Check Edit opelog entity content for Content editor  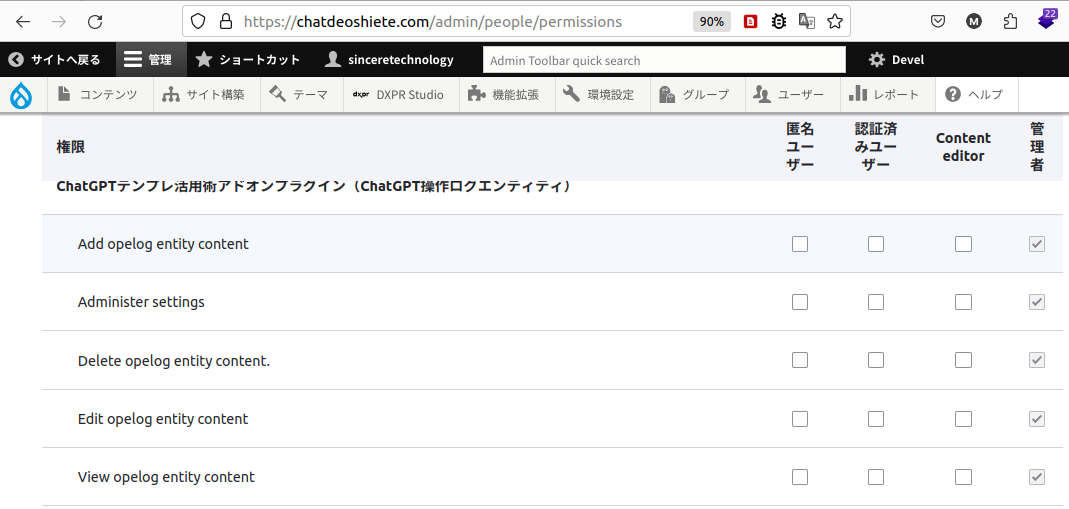(x=963, y=418)
